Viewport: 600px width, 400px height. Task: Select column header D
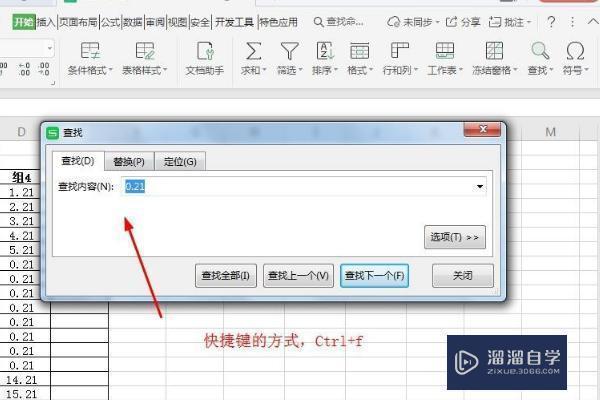[x=21, y=132]
